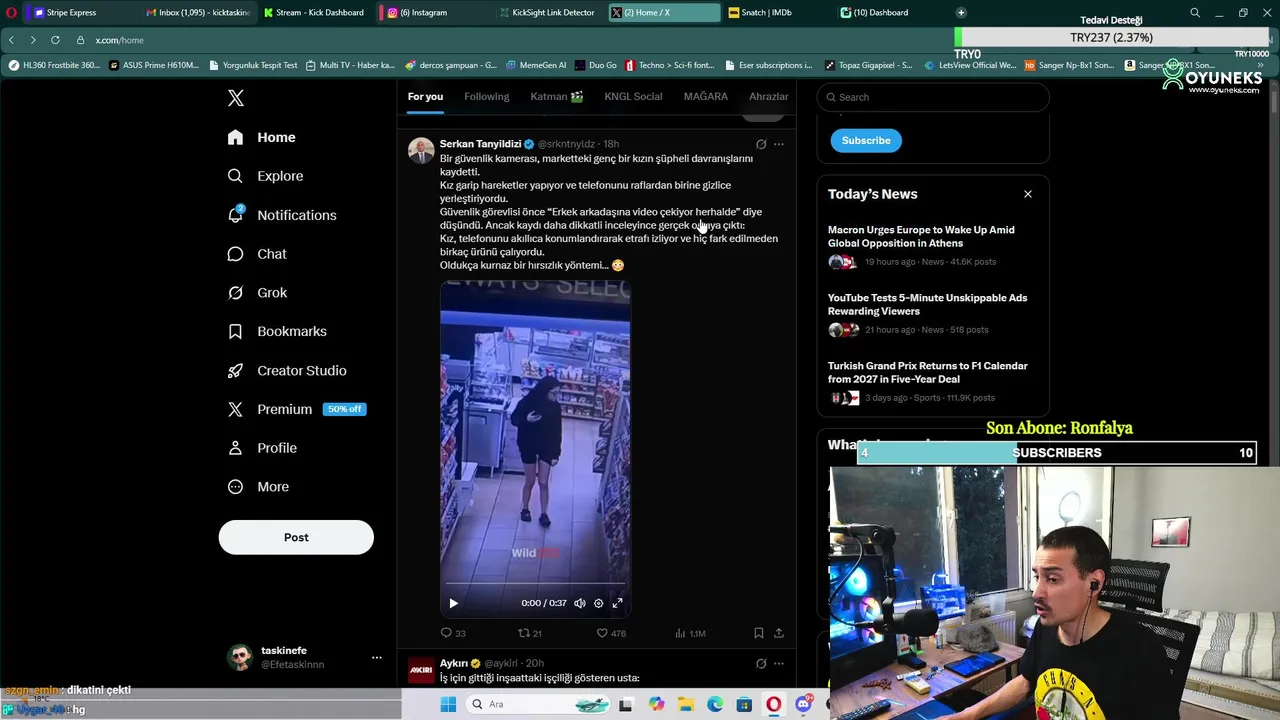This screenshot has width=1280, height=720.
Task: Click the blue Subscribe button
Action: (x=866, y=140)
